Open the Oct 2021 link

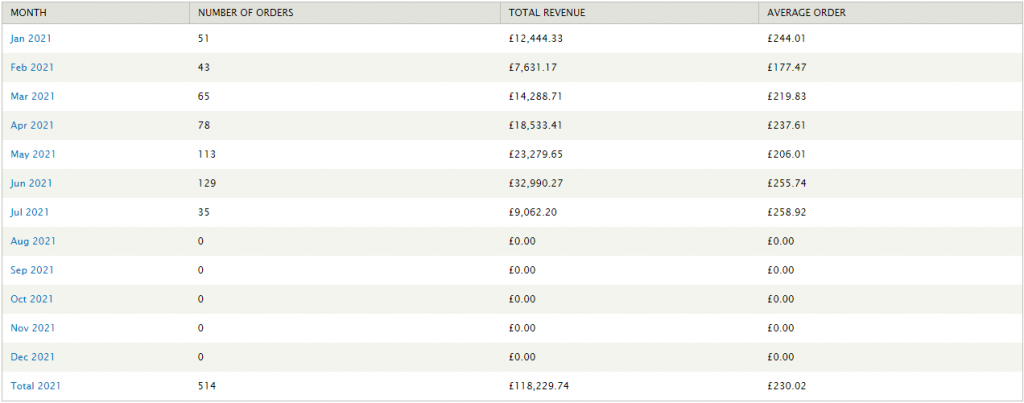pyautogui.click(x=32, y=299)
